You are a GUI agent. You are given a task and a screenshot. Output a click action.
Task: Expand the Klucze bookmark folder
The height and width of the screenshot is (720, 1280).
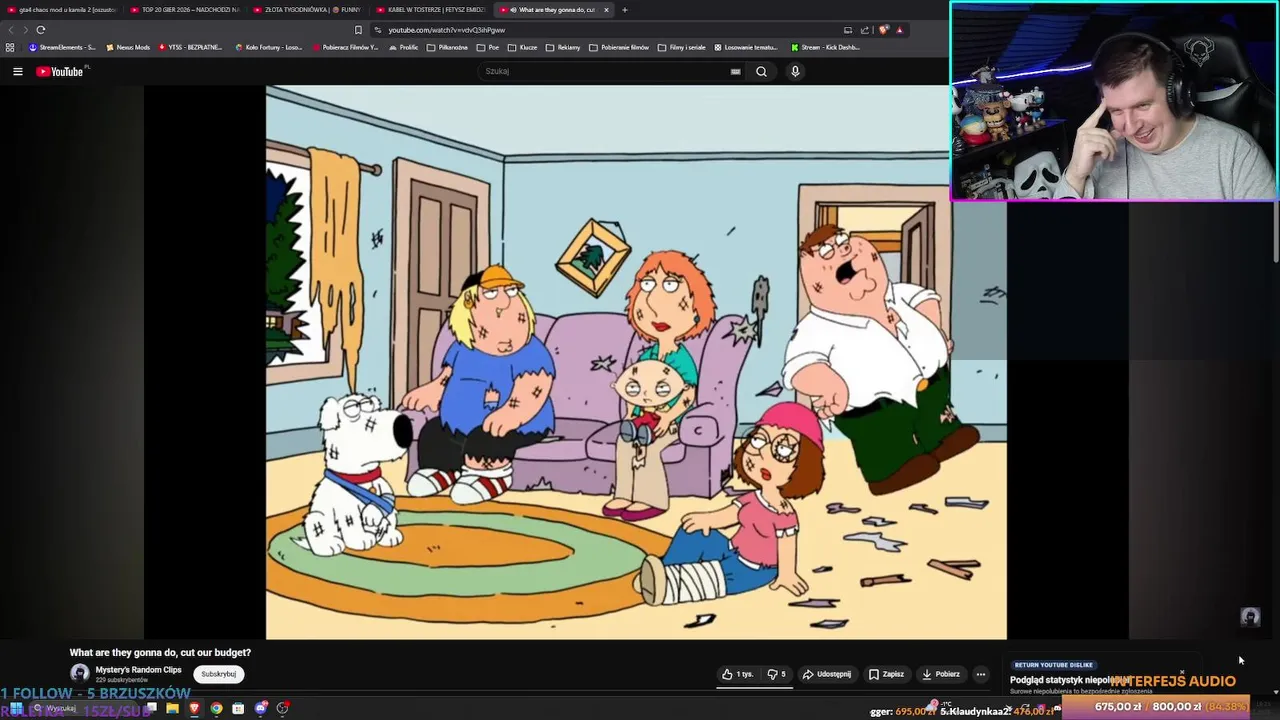(523, 47)
